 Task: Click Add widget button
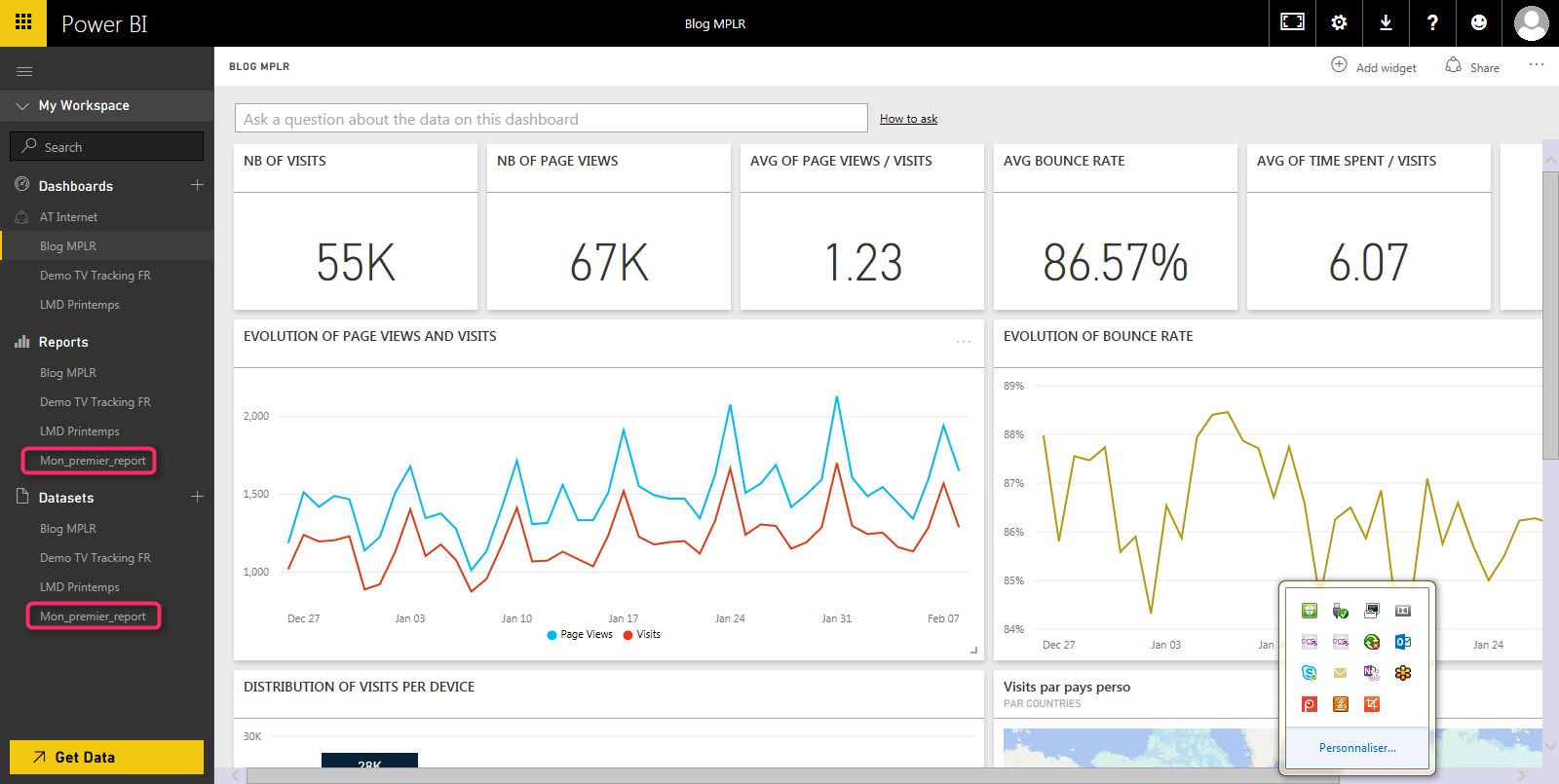click(x=1374, y=67)
